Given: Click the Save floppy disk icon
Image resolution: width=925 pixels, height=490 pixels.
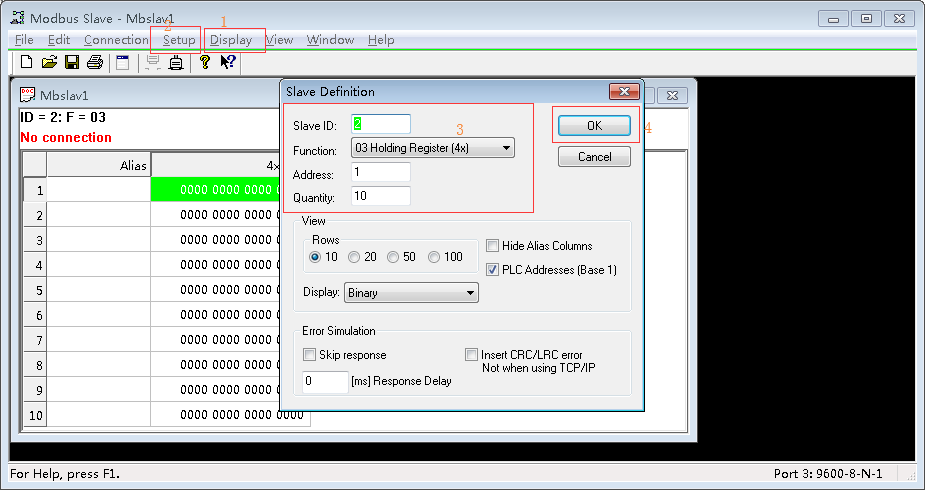Looking at the screenshot, I should point(72,62).
